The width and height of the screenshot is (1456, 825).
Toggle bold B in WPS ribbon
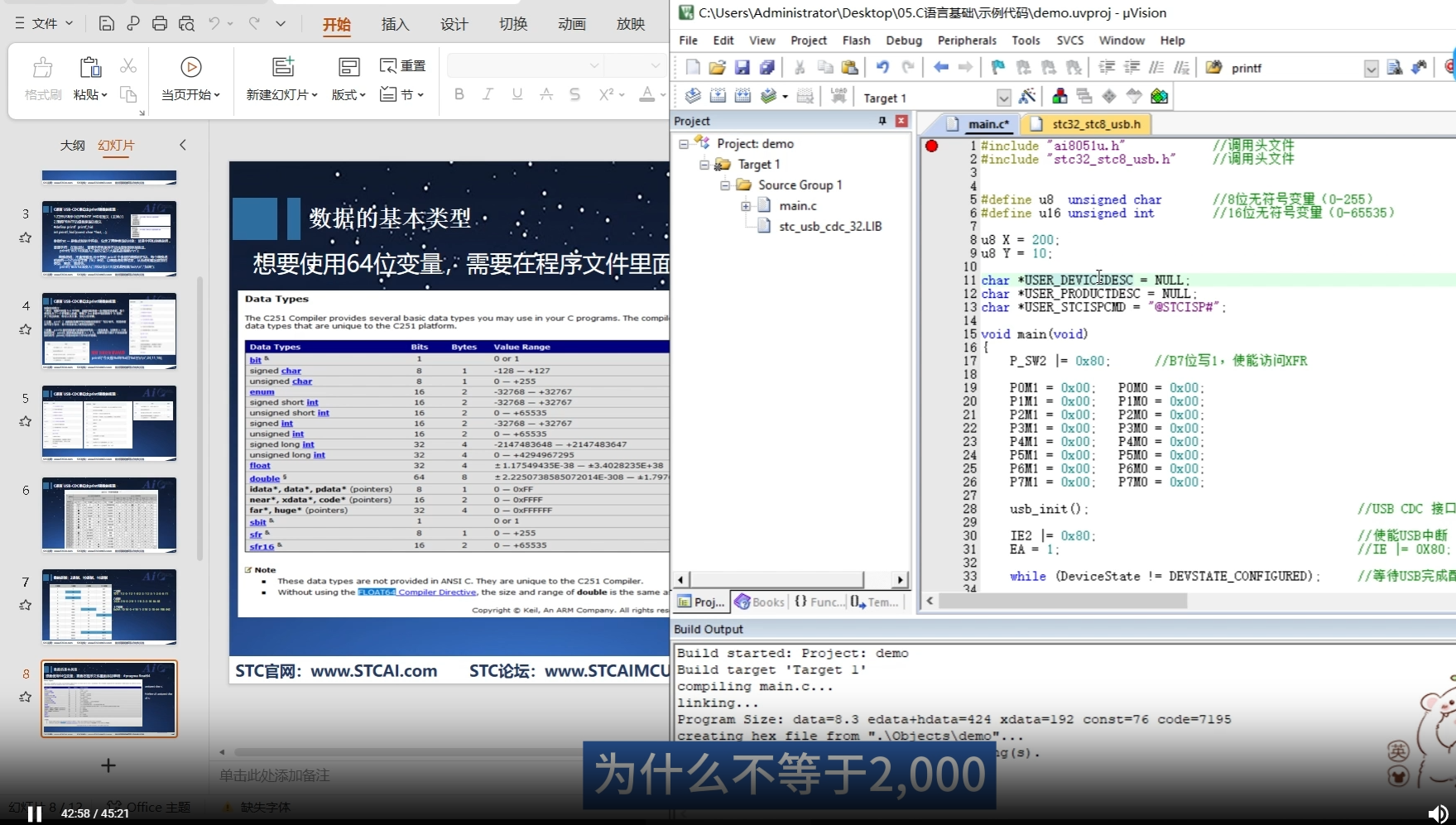tap(459, 94)
